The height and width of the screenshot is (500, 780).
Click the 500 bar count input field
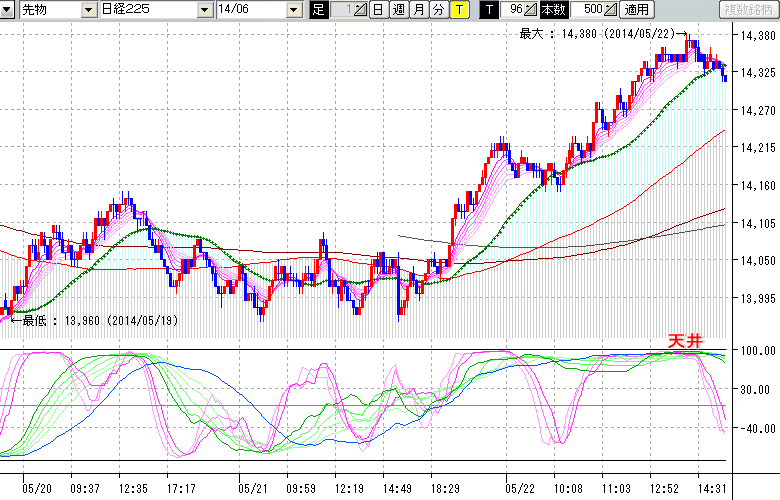pyautogui.click(x=585, y=10)
